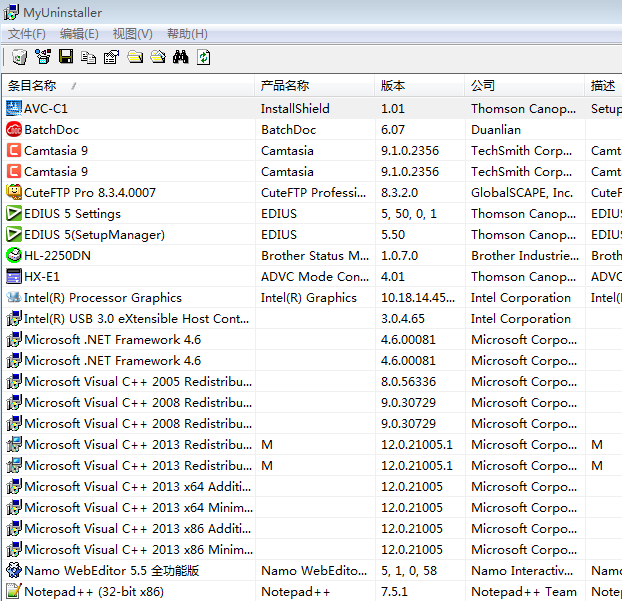The height and width of the screenshot is (601, 622).
Task: Click the EDIUS 5(SetupManager) entry icon
Action: [14, 234]
